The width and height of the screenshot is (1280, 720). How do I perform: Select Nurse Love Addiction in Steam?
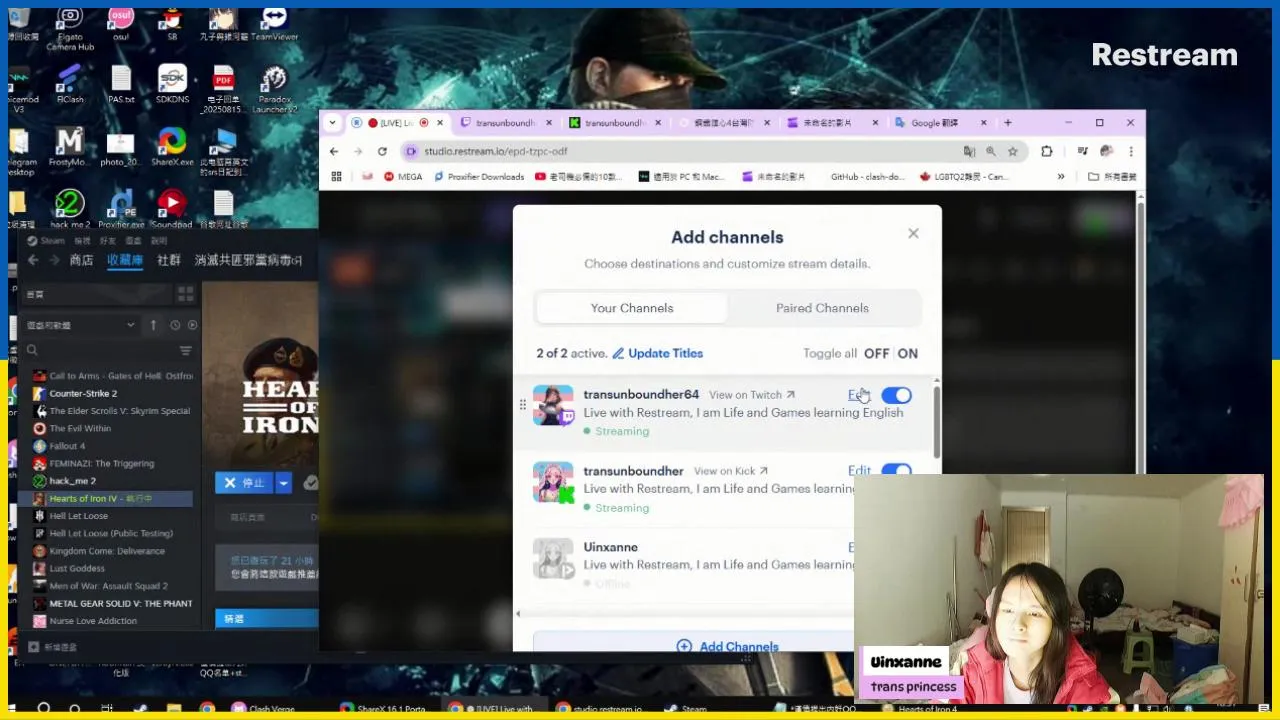93,621
